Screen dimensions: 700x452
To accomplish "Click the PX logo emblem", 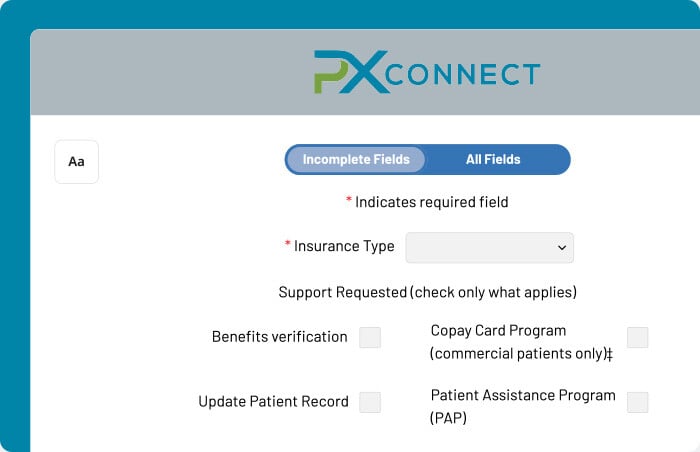I will [x=351, y=72].
